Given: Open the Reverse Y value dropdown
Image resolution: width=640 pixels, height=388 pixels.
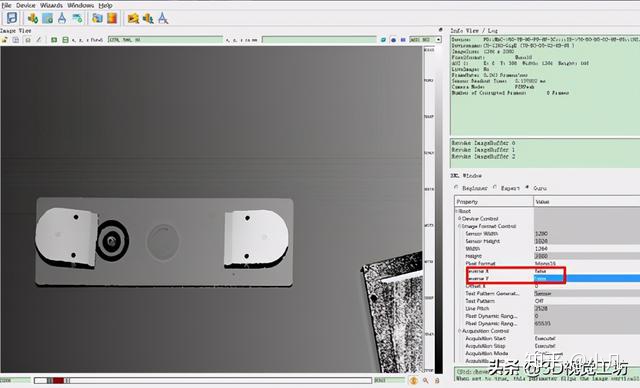Looking at the screenshot, I should [x=587, y=278].
